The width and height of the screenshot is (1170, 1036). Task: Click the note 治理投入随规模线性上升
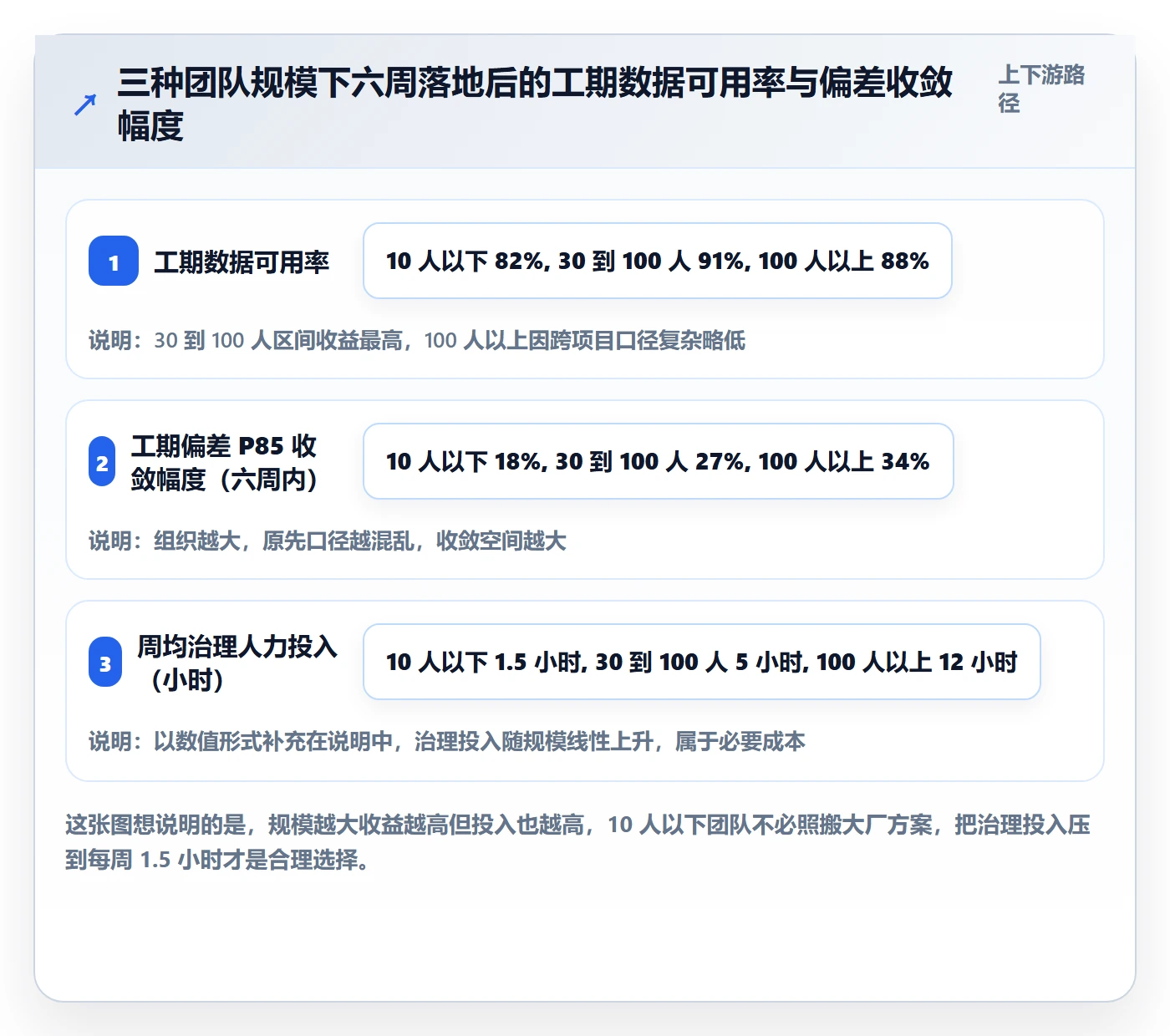tap(447, 742)
